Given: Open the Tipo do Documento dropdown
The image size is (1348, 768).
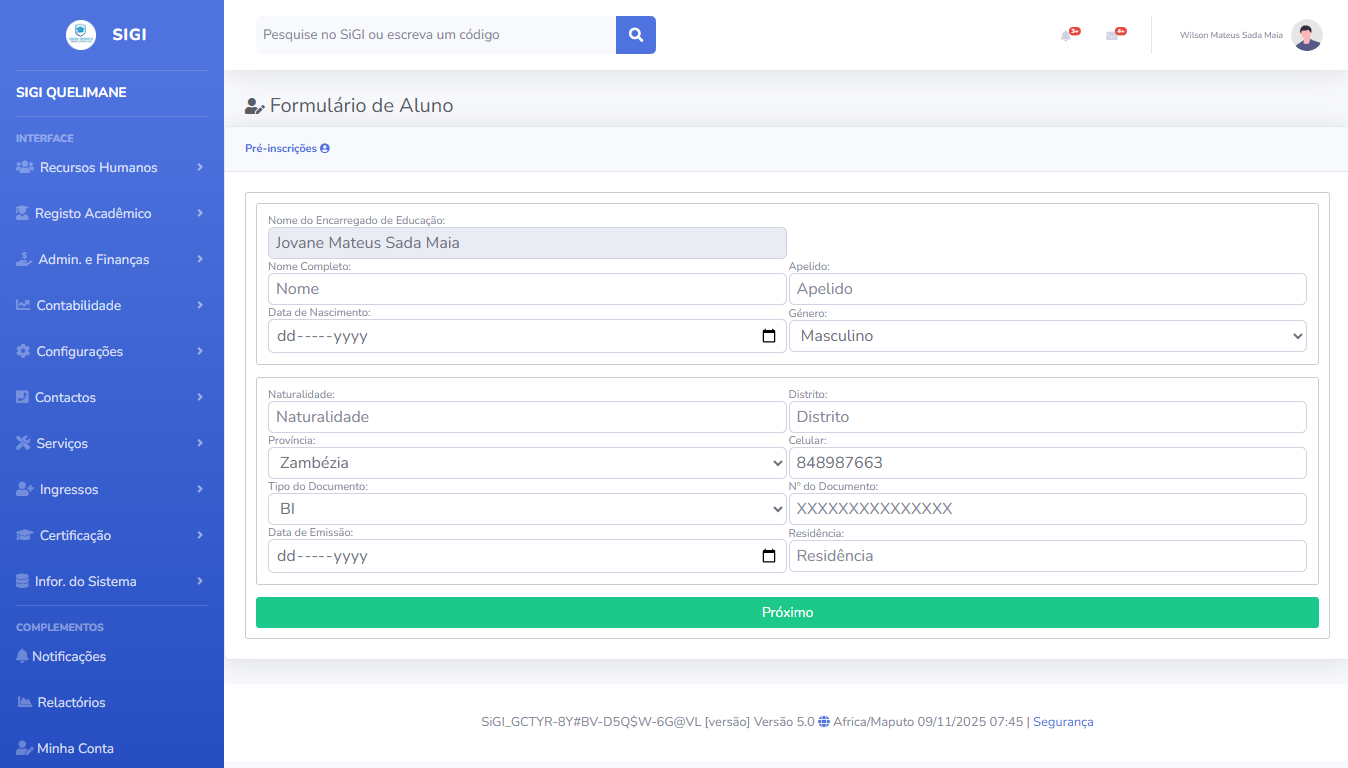Looking at the screenshot, I should point(527,509).
